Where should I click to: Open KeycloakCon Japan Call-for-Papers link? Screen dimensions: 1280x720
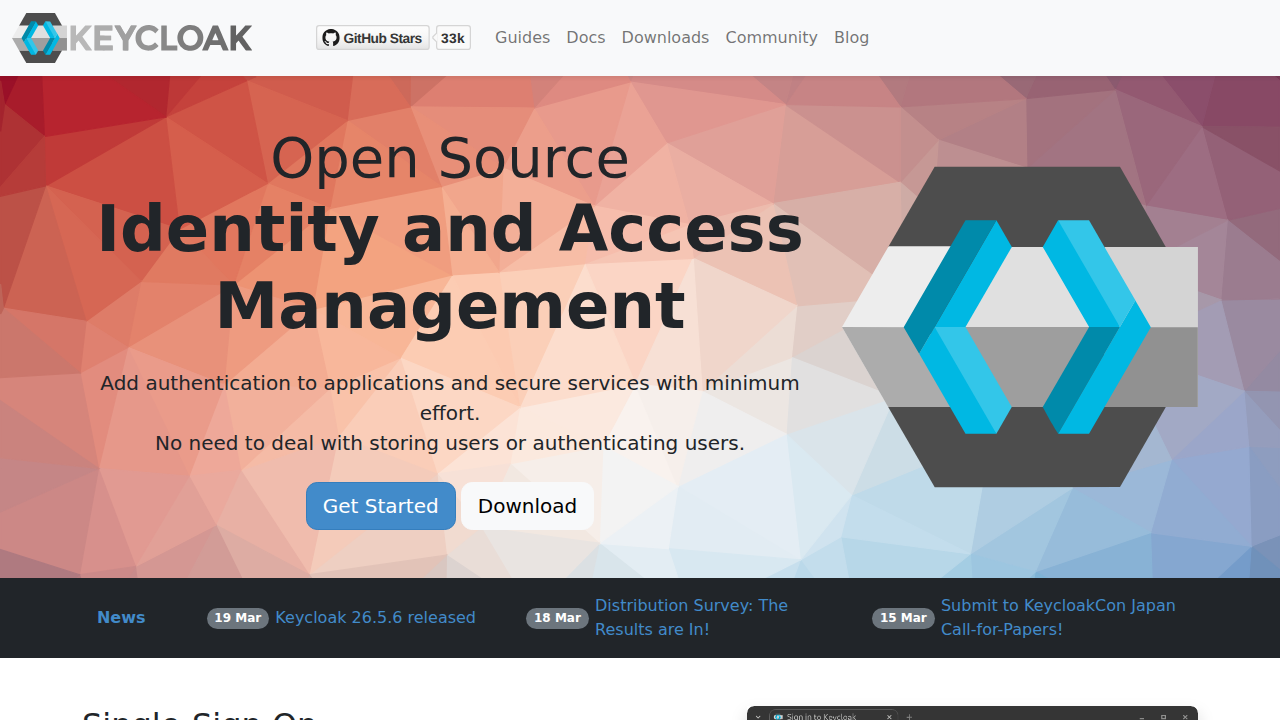click(x=1057, y=618)
